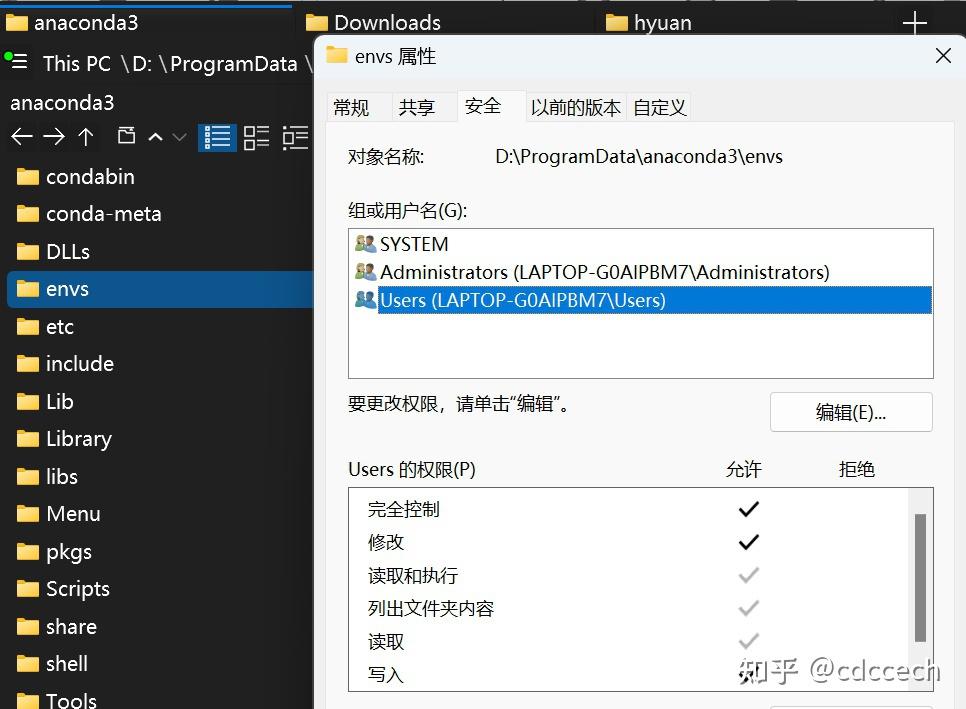Click the 读取 permission row
Screen dimensions: 966x709
(x=628, y=642)
